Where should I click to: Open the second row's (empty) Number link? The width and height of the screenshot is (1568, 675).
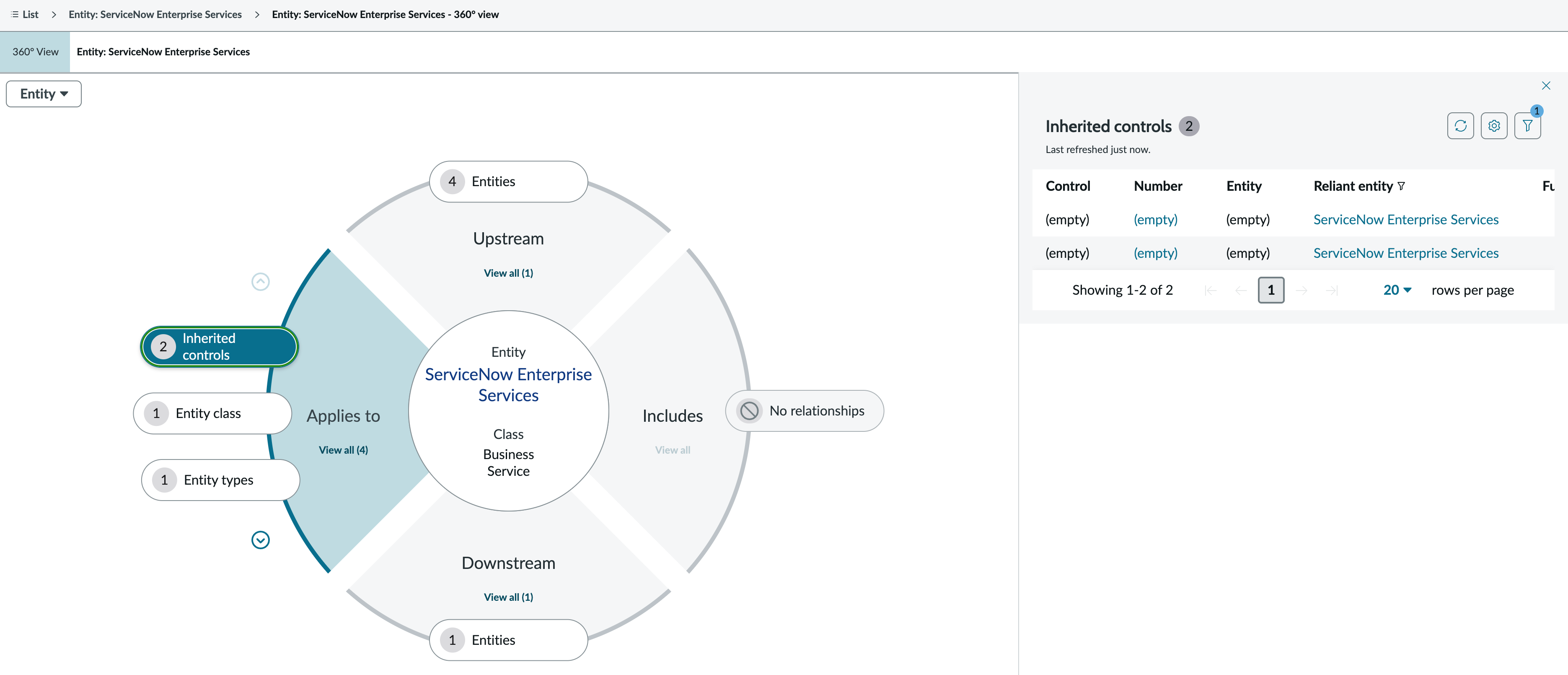pos(1155,253)
